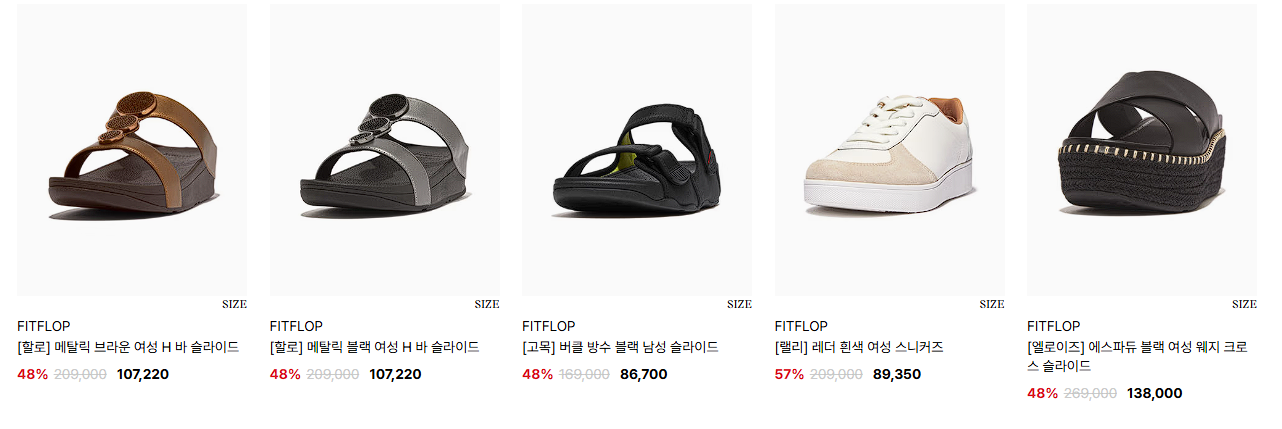1282x429 pixels.
Task: Click FITFLOP brand above the Eloise wedge title
Action: tap(1054, 326)
